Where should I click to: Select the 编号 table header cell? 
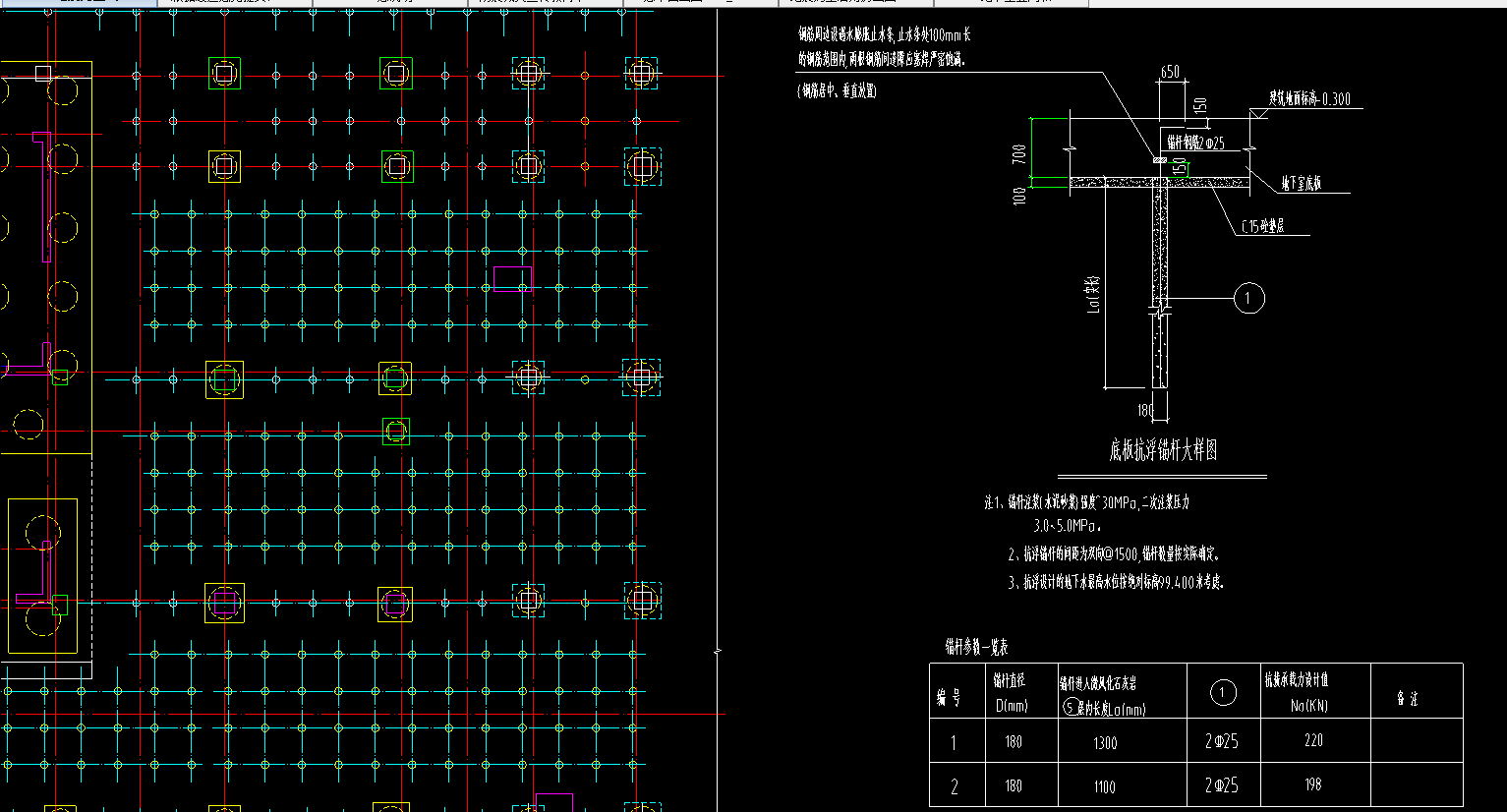click(x=957, y=692)
